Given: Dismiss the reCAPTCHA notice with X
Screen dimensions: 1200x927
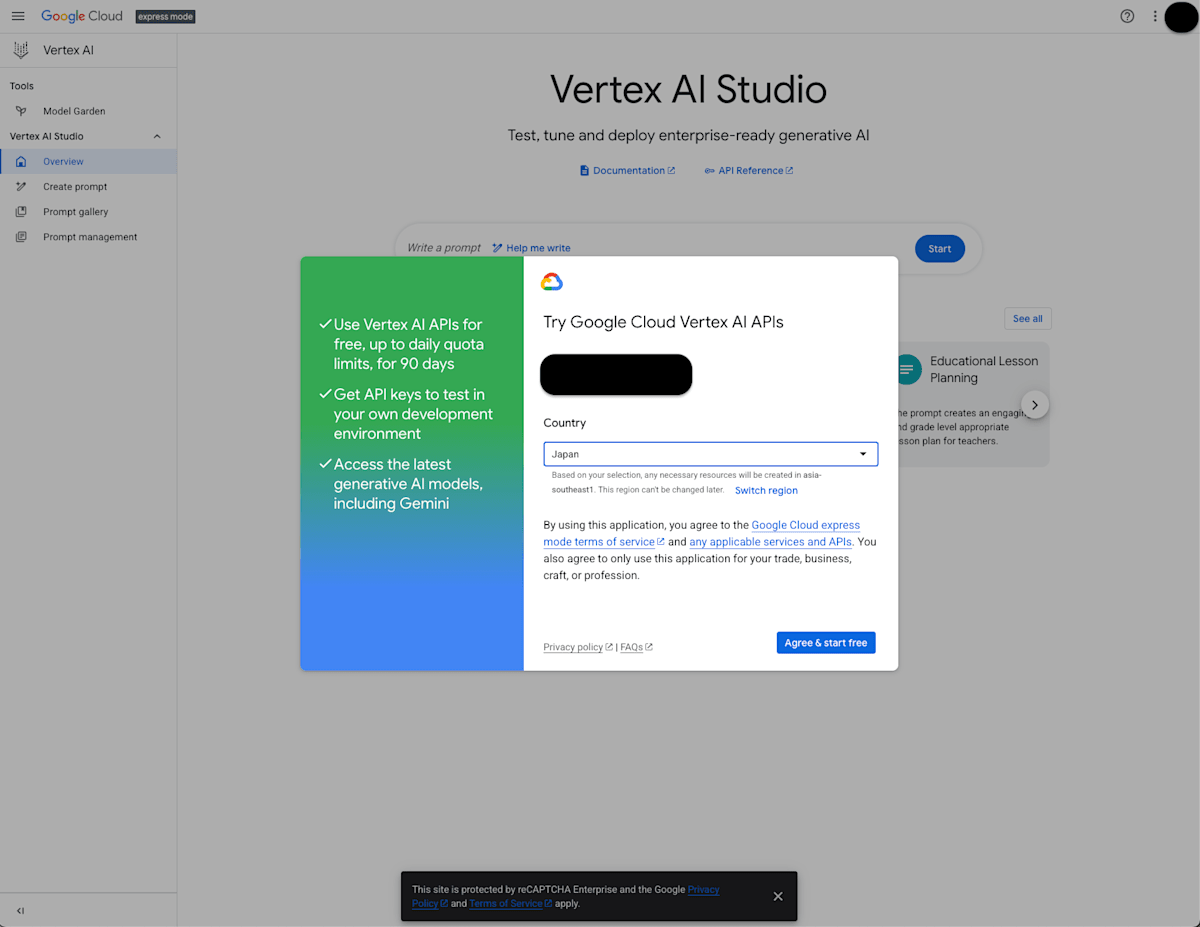Looking at the screenshot, I should pyautogui.click(x=778, y=896).
